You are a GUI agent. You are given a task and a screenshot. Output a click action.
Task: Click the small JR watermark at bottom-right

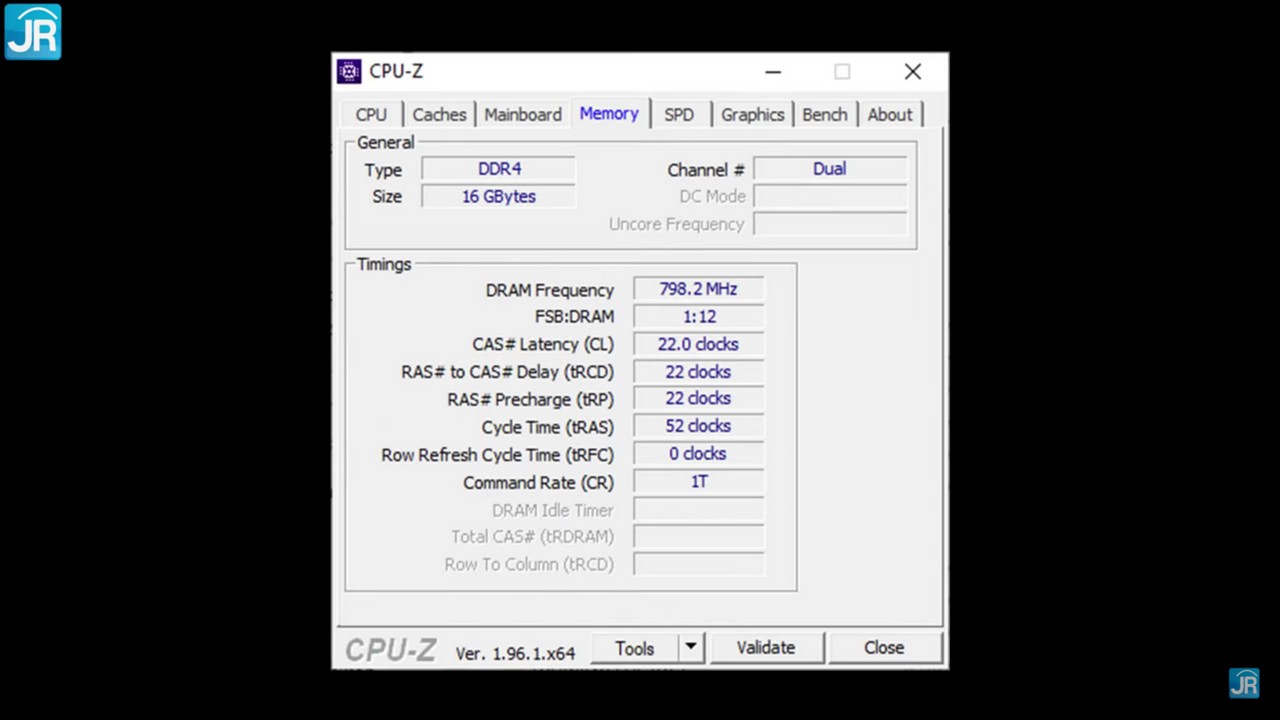(1244, 683)
